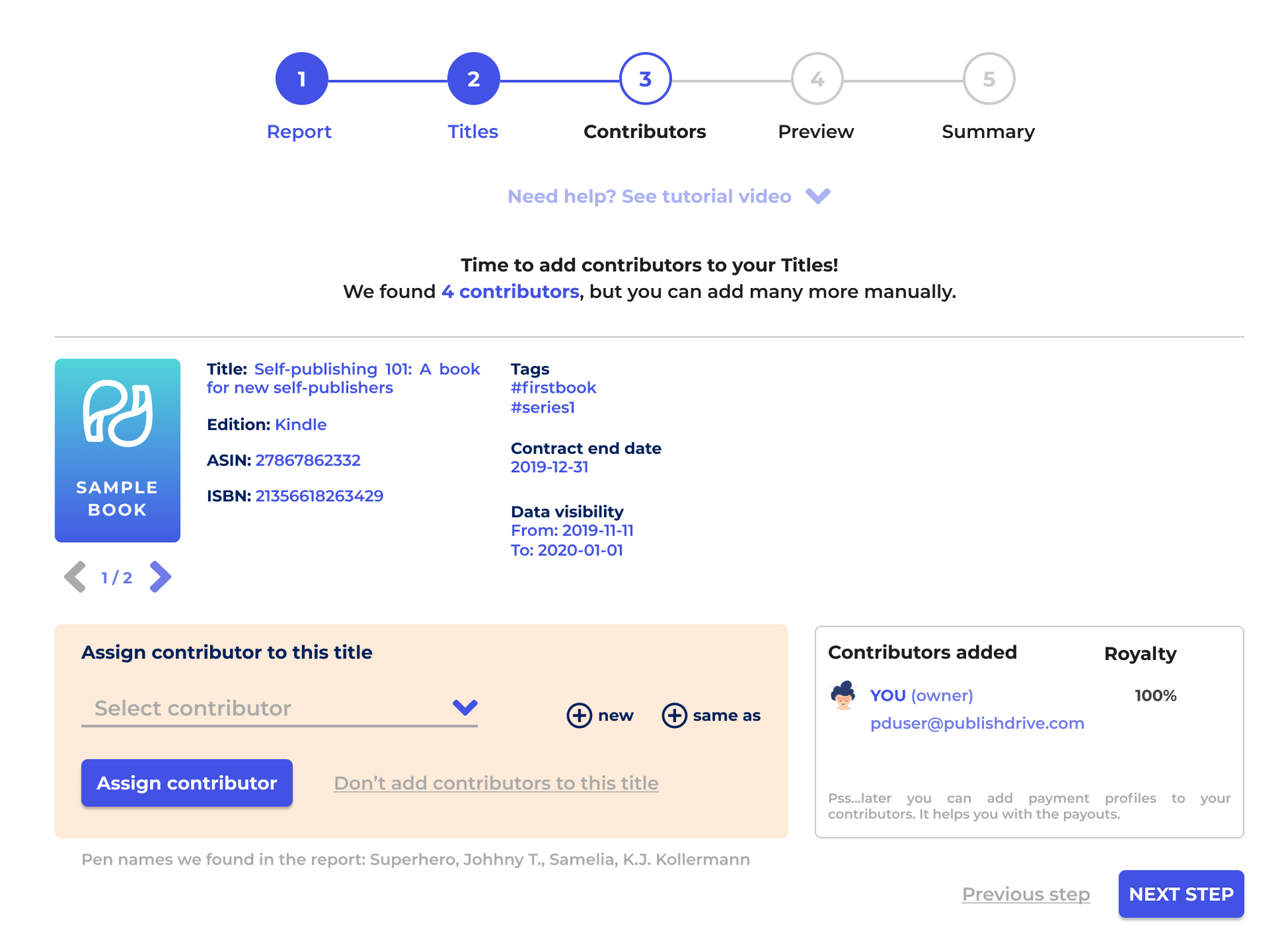Click Don't add contributors to this title

pos(495,783)
